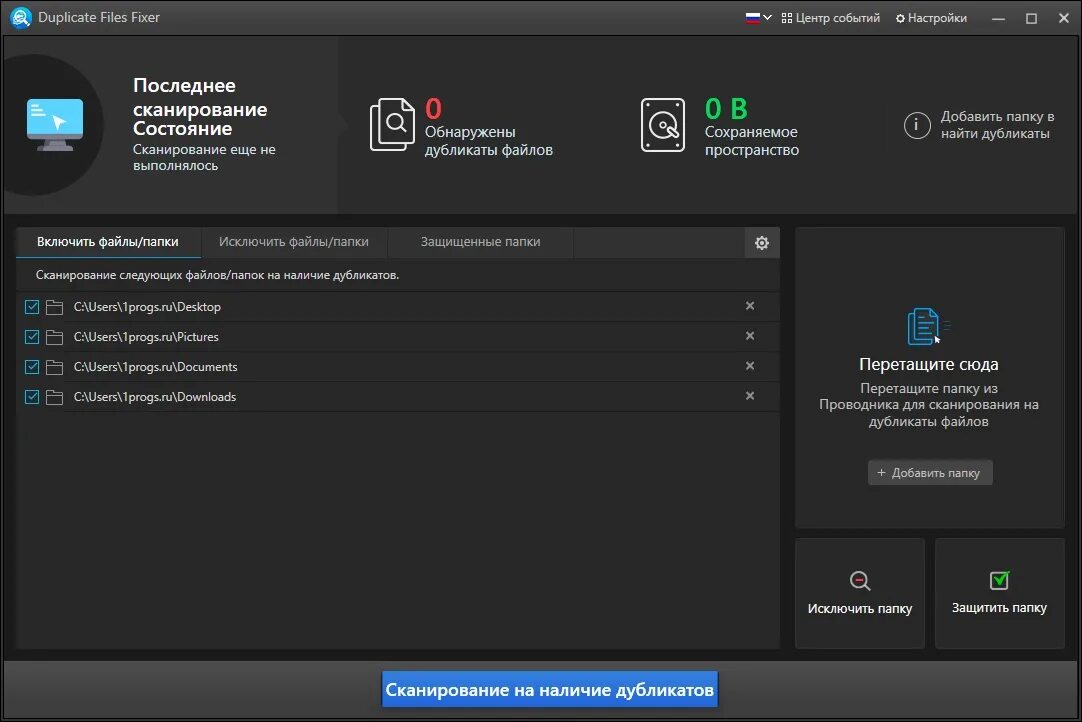Remove the Pictures path with its X button
The image size is (1082, 722).
[x=750, y=337]
